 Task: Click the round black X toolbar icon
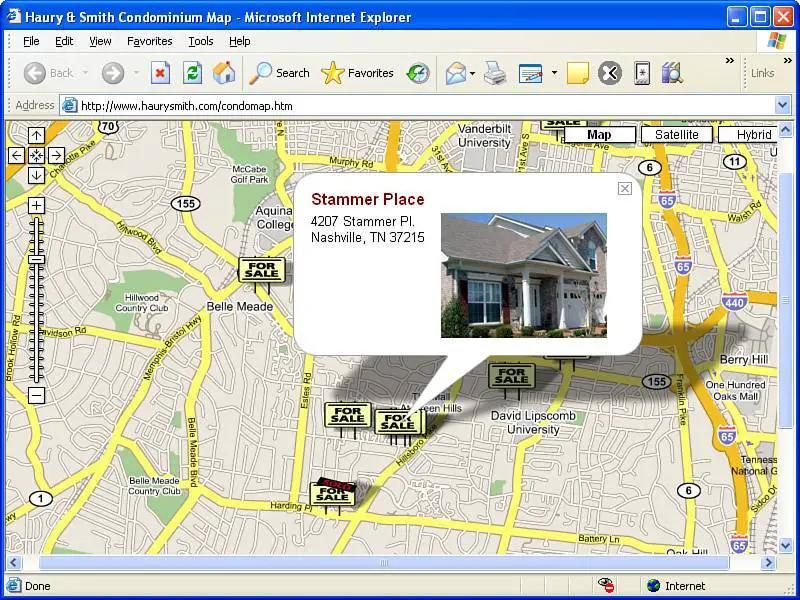[610, 73]
